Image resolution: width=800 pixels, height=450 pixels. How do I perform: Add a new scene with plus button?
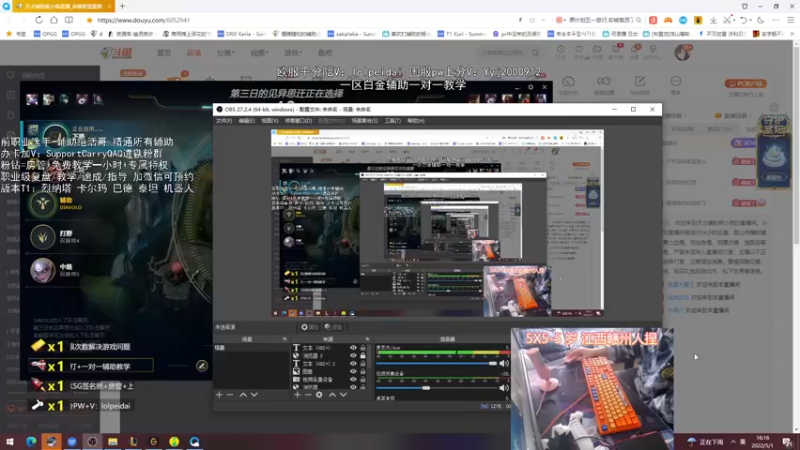tap(219, 394)
